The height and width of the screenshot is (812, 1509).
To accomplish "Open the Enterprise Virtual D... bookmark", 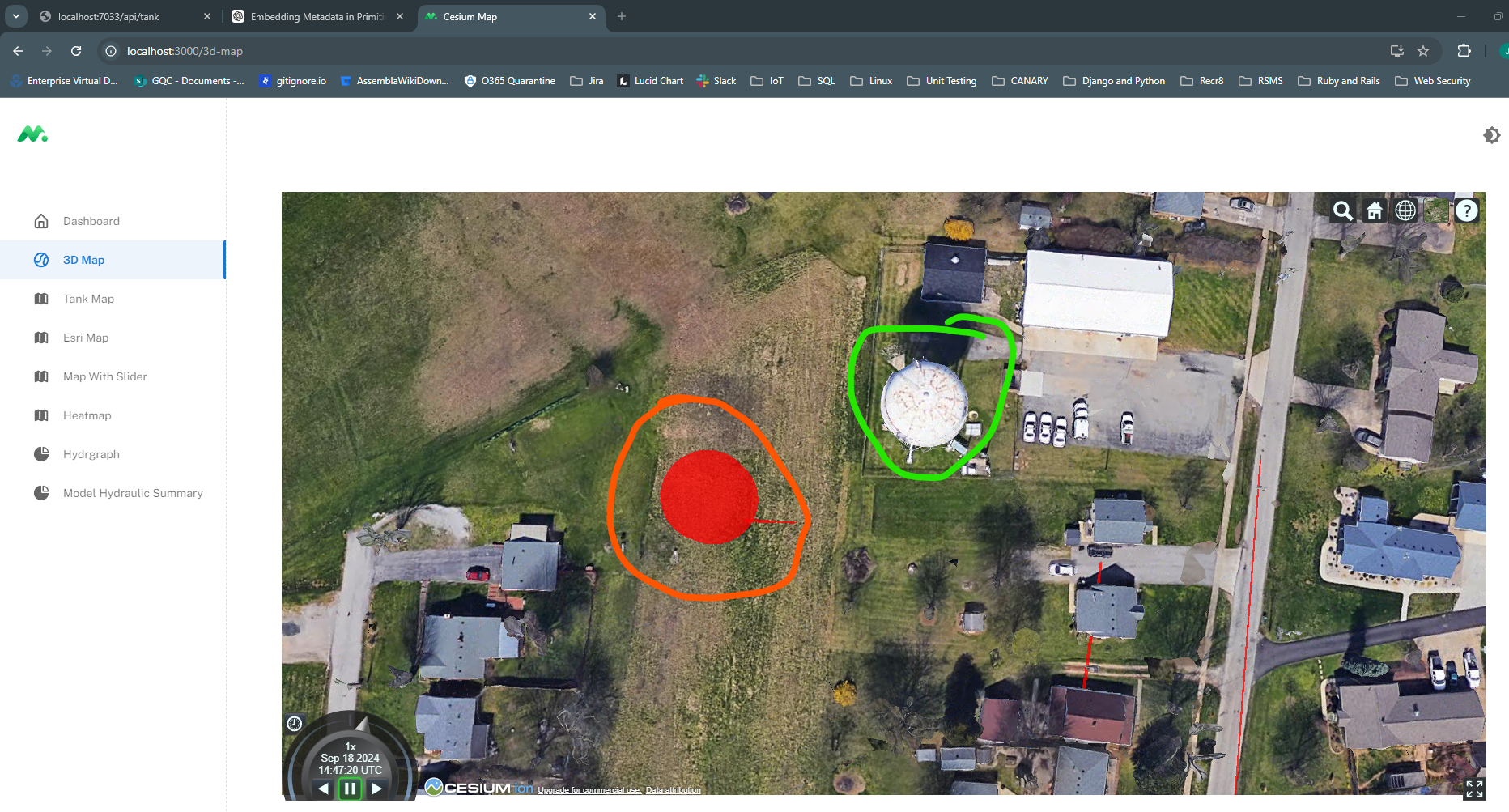I will point(64,81).
